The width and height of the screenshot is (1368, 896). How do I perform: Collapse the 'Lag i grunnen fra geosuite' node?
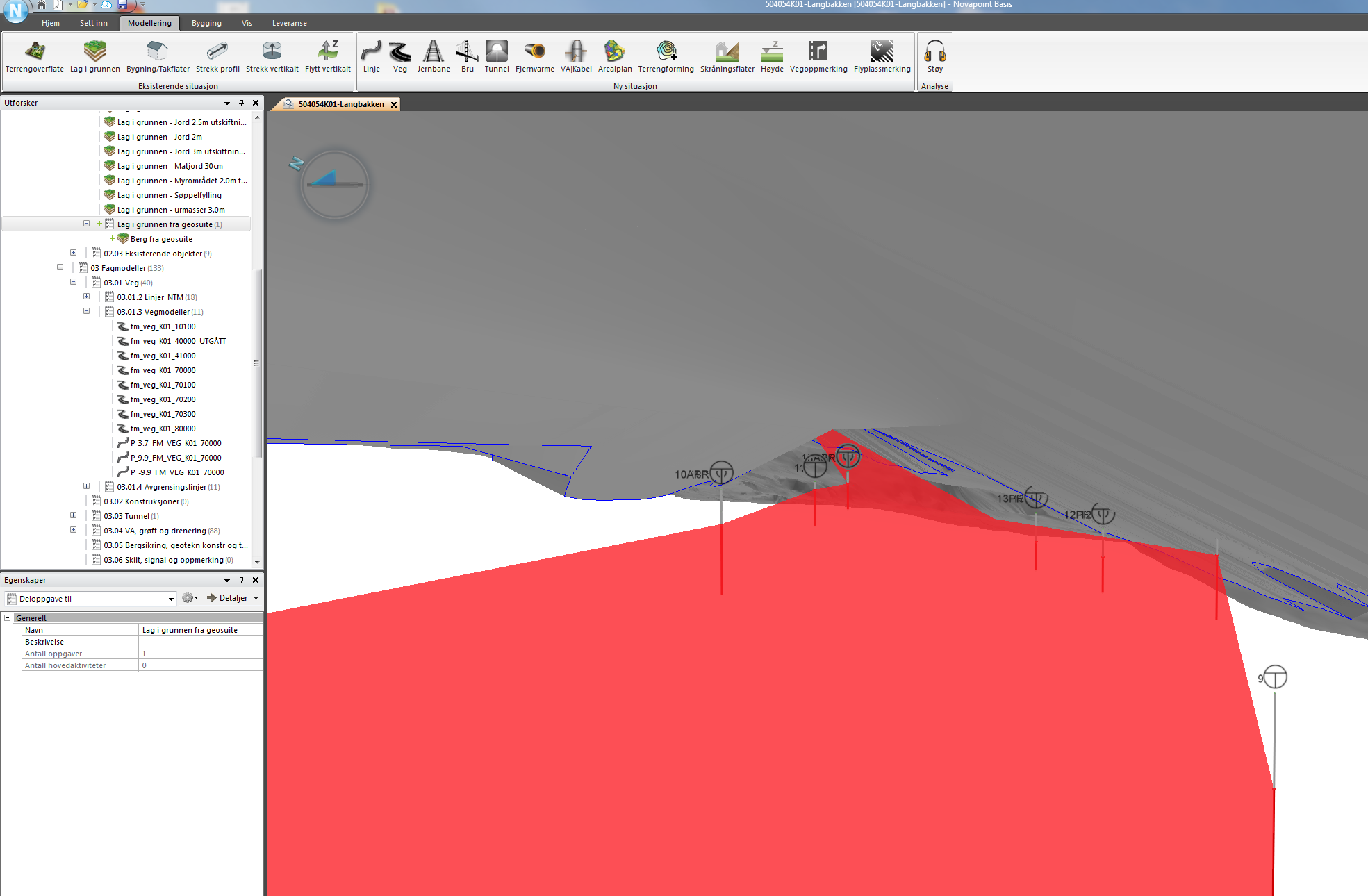pyautogui.click(x=87, y=224)
